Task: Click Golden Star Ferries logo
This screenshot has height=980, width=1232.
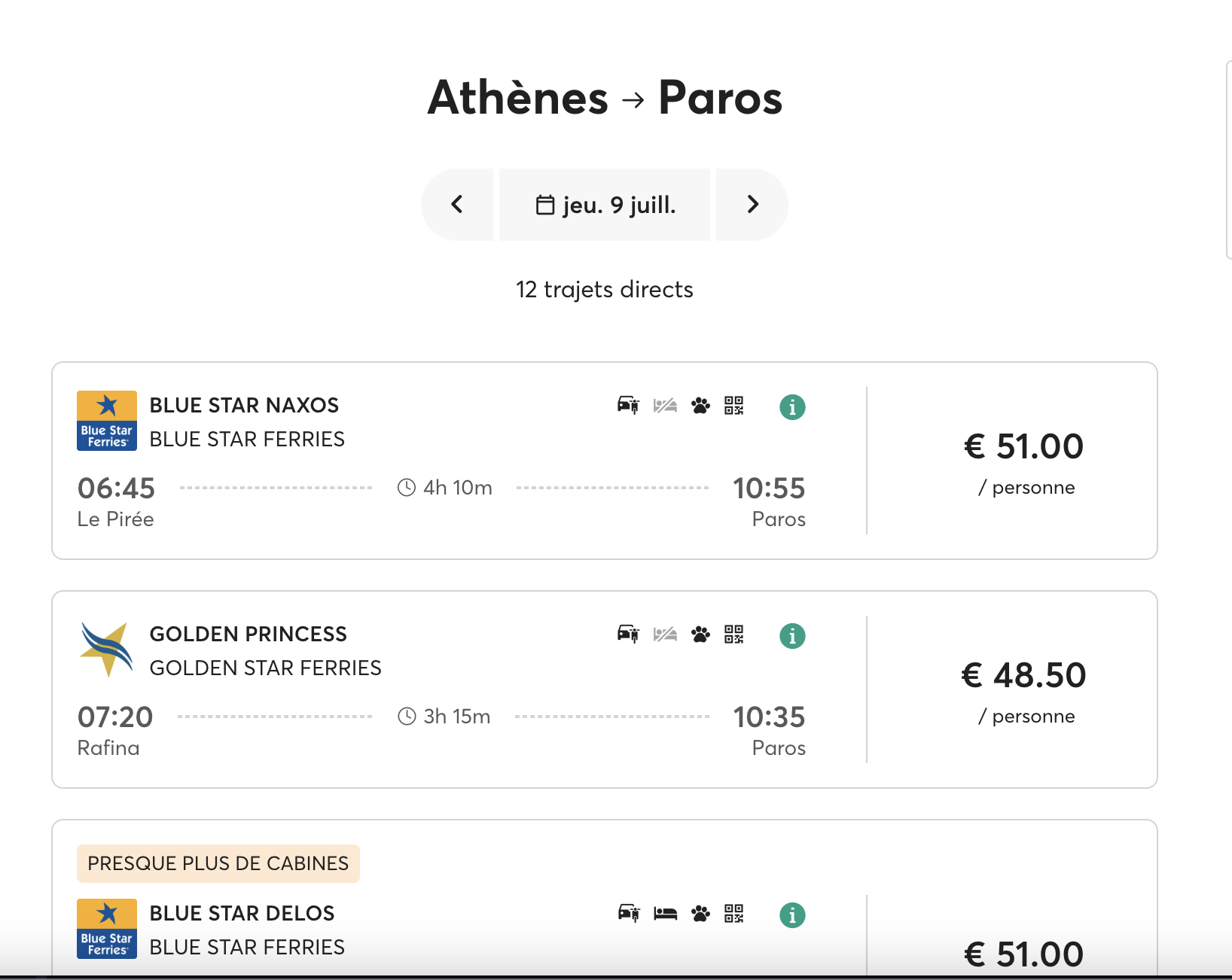Action: click(x=107, y=650)
